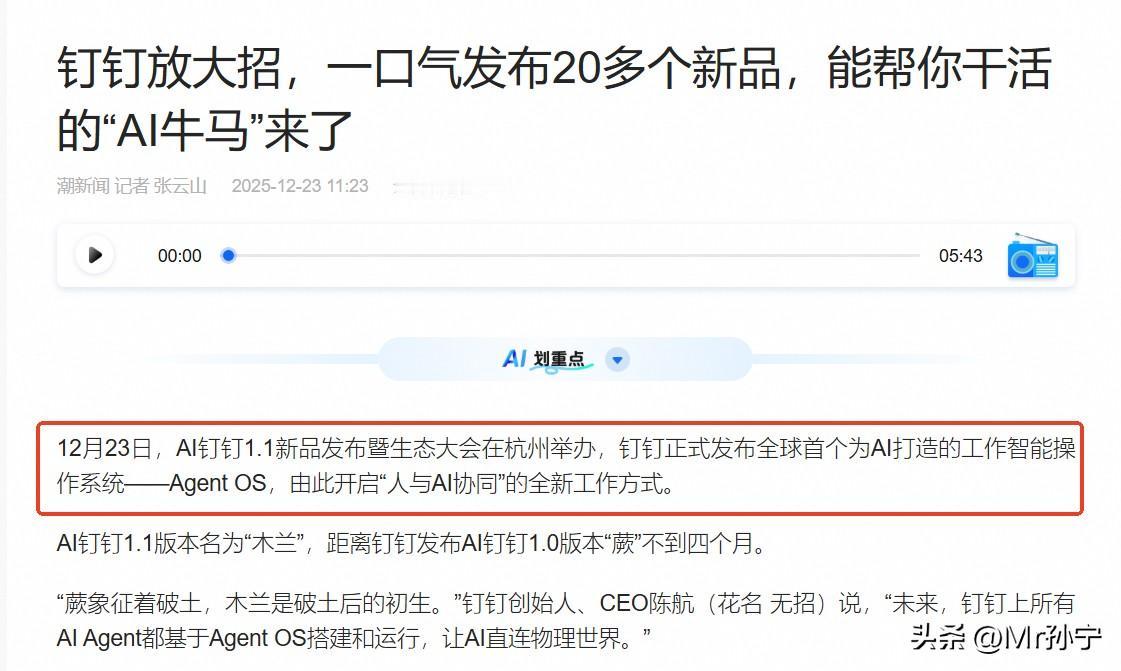Expand the AI 划重点 dropdown arrow

pyautogui.click(x=617, y=359)
